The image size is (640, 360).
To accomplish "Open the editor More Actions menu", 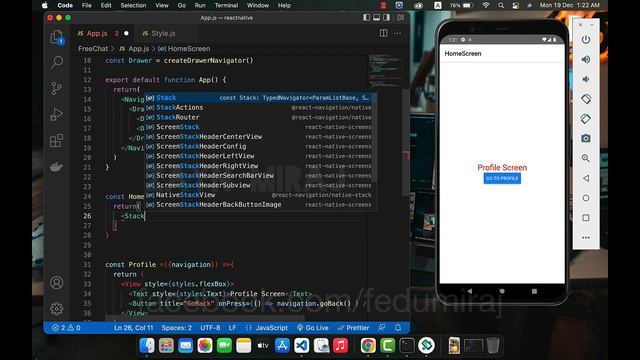I will pyautogui.click(x=397, y=33).
